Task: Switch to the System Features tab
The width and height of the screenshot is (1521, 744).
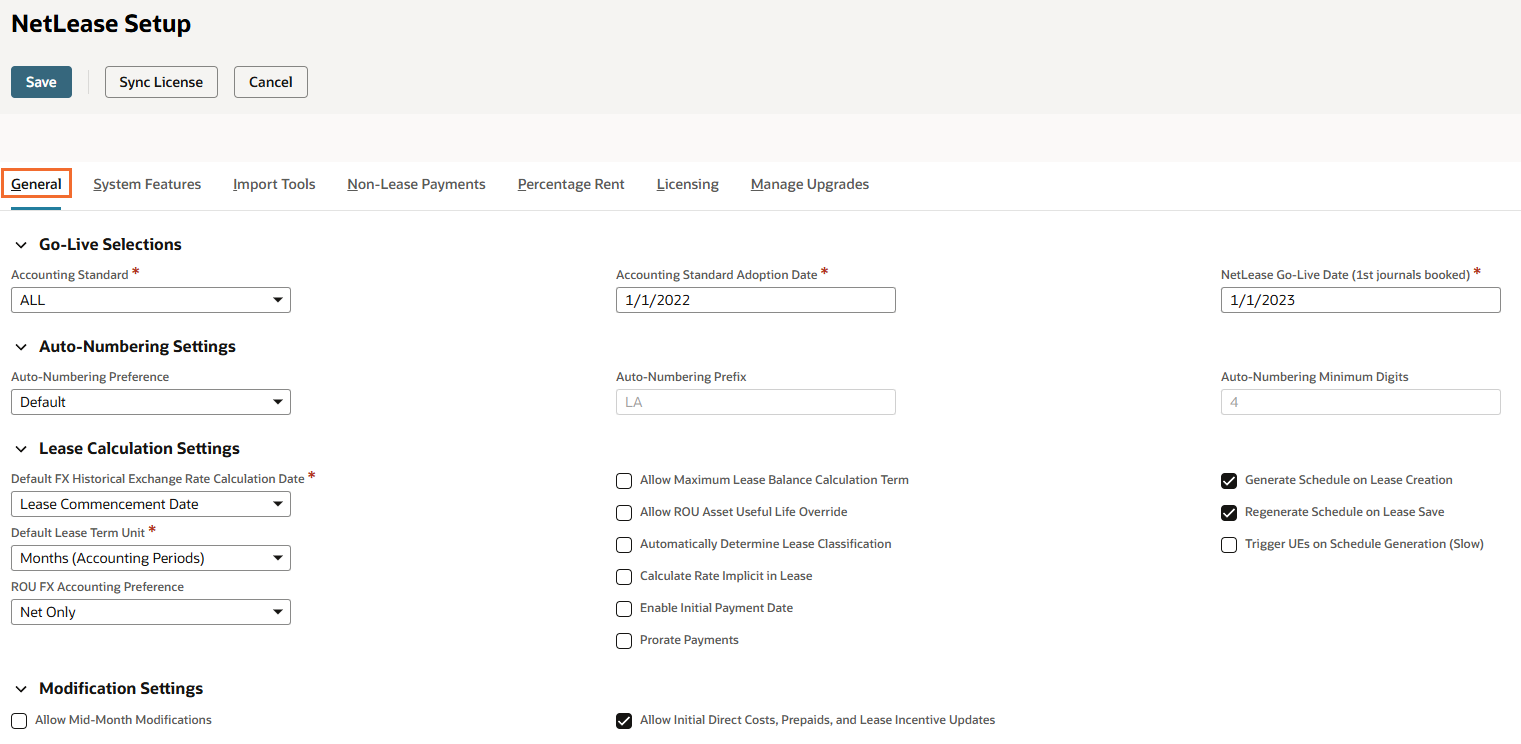Action: point(147,184)
